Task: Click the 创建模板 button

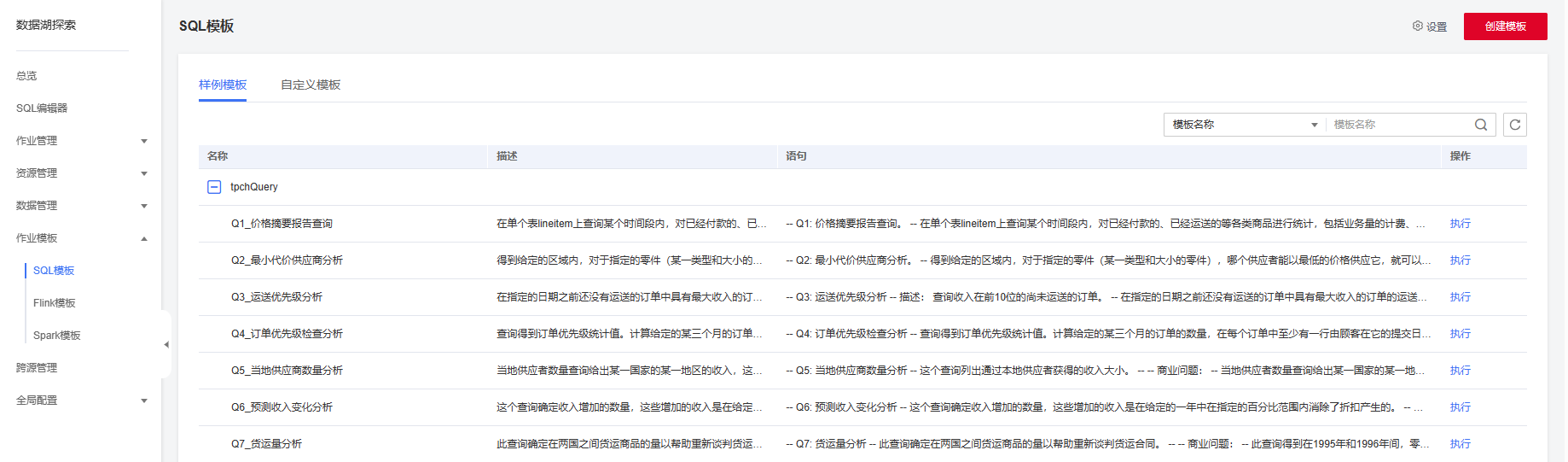Action: point(1505,26)
